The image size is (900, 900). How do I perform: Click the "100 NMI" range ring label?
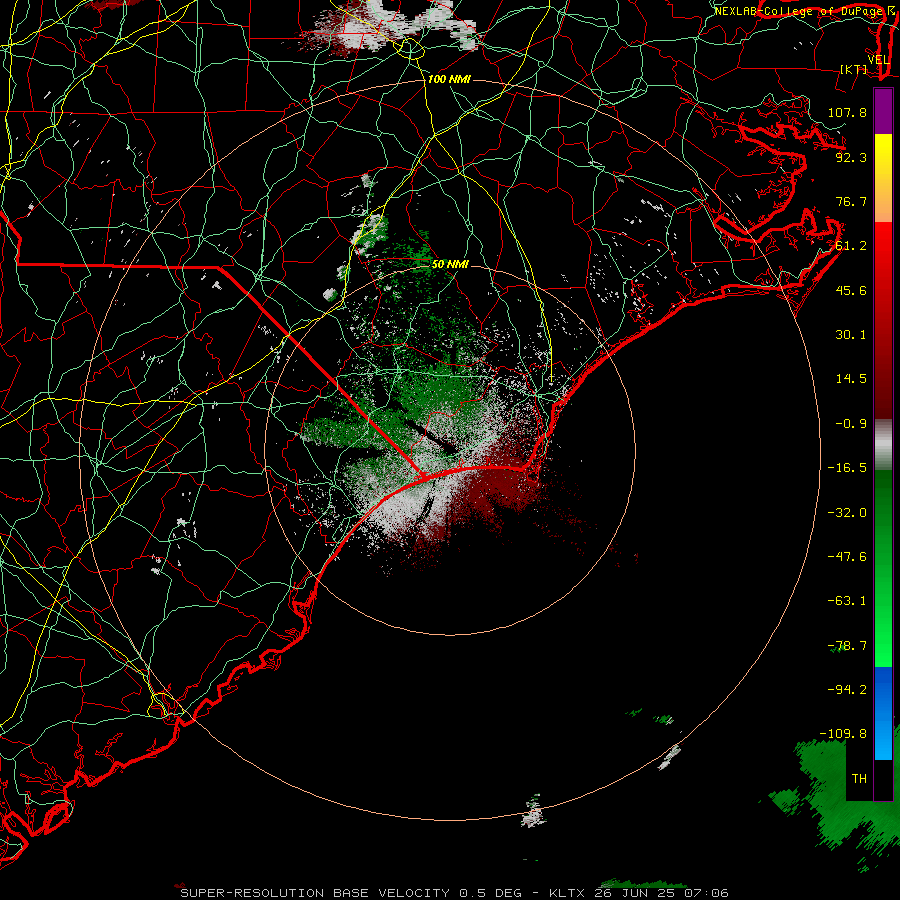pos(449,79)
